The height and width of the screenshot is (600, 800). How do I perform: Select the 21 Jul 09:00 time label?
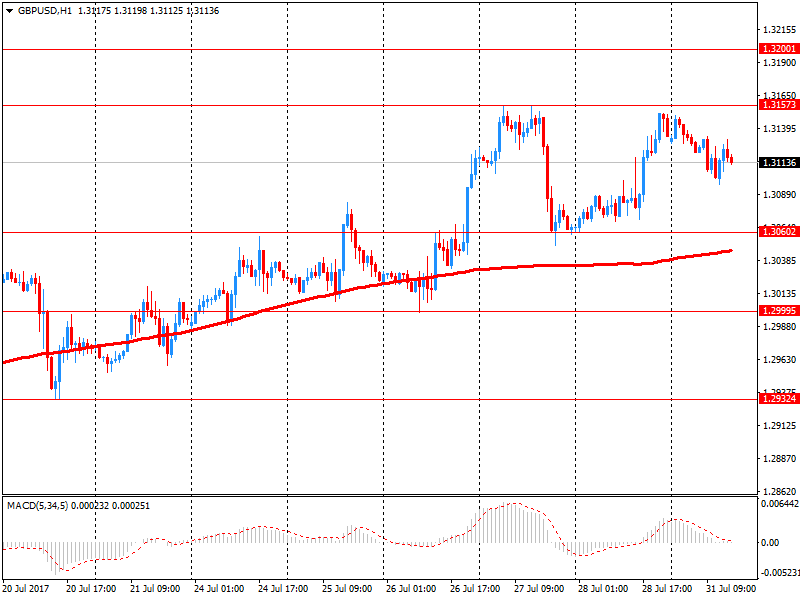click(155, 589)
